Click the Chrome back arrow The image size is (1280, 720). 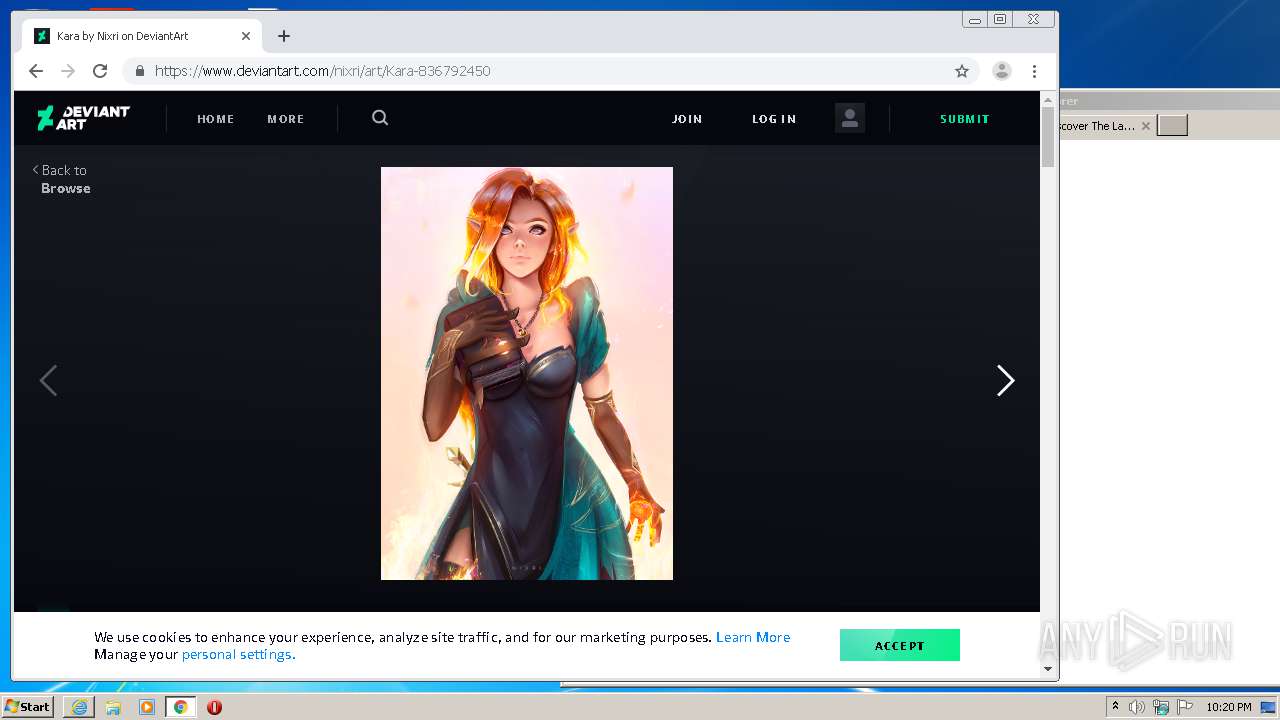point(36,71)
